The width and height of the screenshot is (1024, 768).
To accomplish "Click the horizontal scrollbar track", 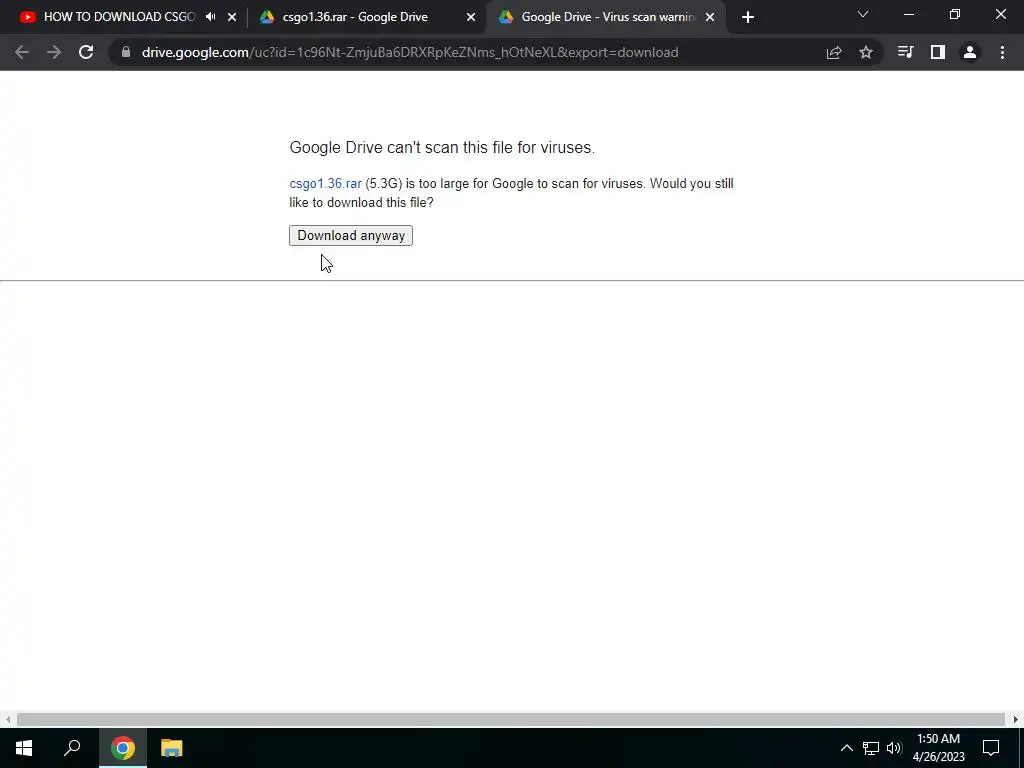I will pos(511,719).
